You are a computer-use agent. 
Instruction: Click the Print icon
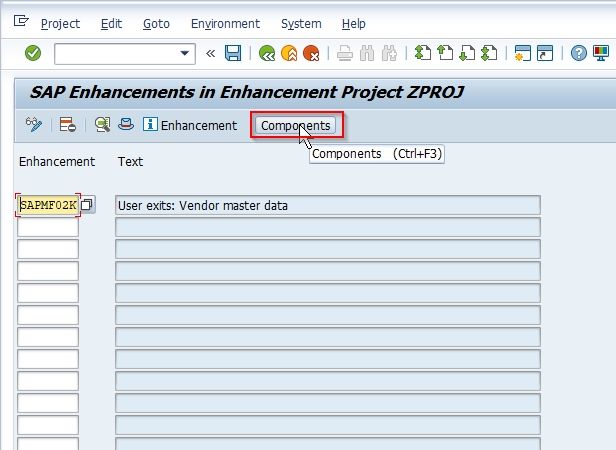click(345, 53)
